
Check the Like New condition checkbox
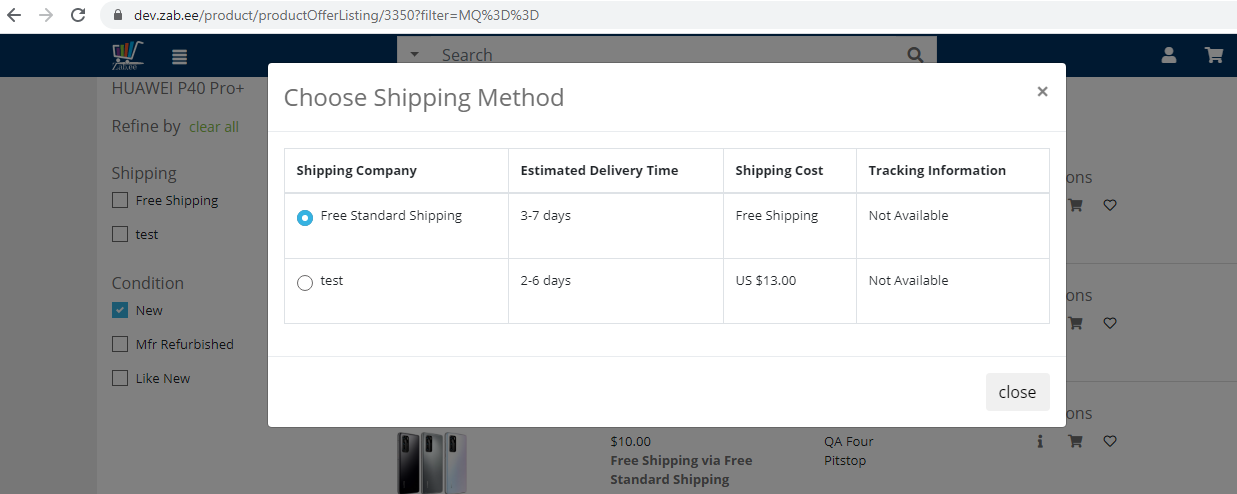[120, 378]
